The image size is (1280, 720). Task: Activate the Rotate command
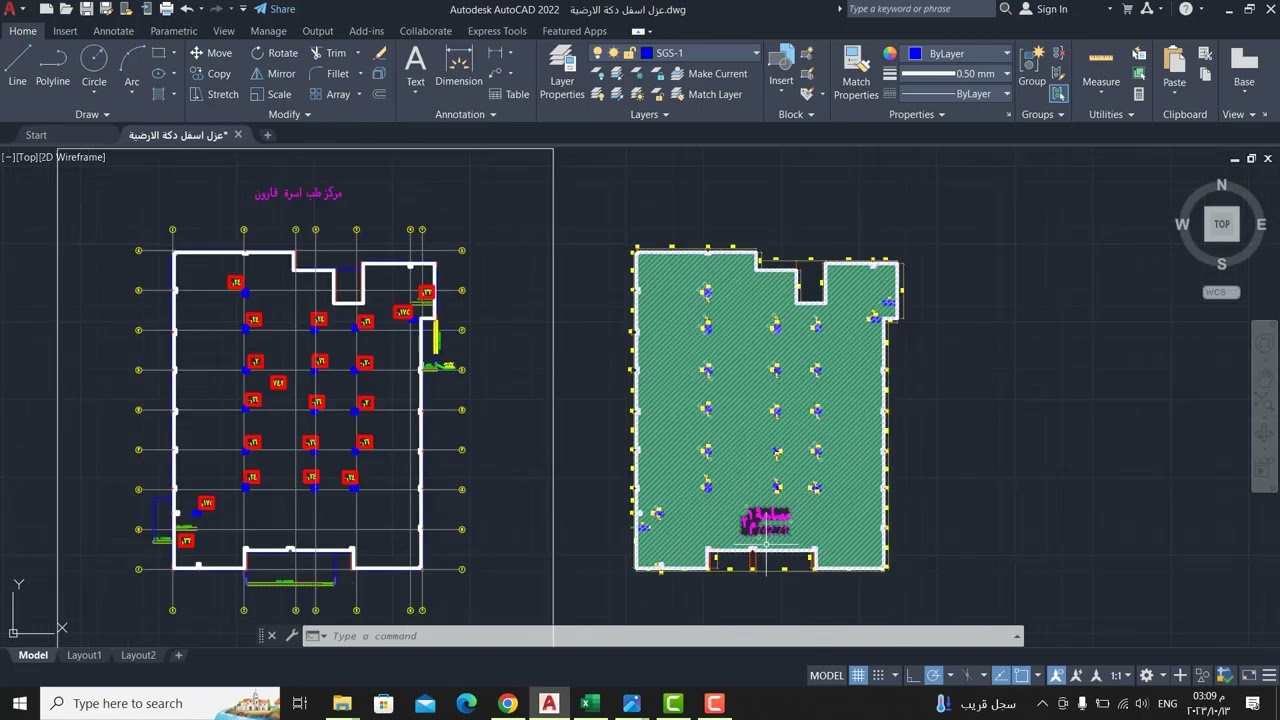(274, 53)
